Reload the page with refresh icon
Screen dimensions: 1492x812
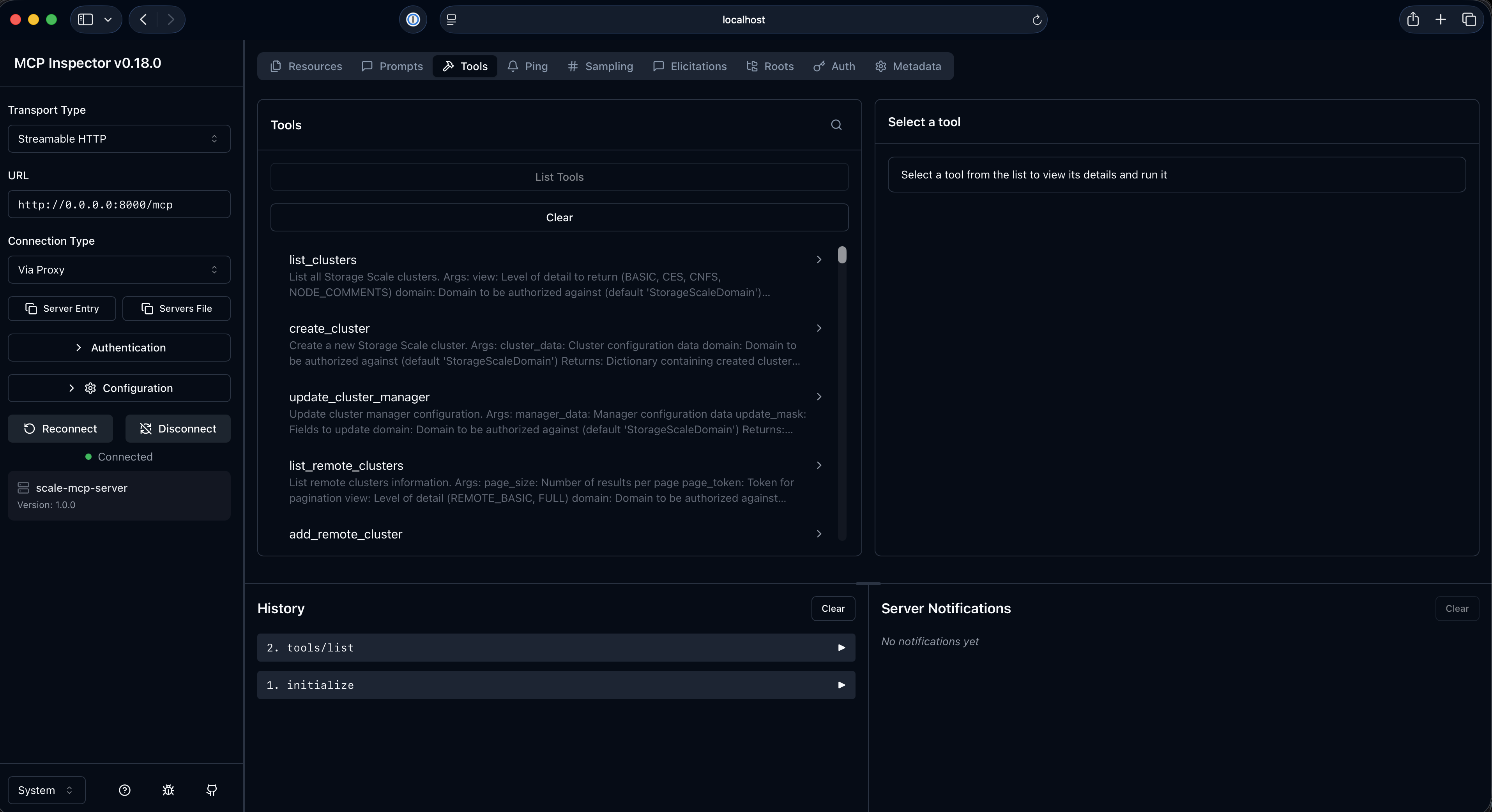point(1037,20)
